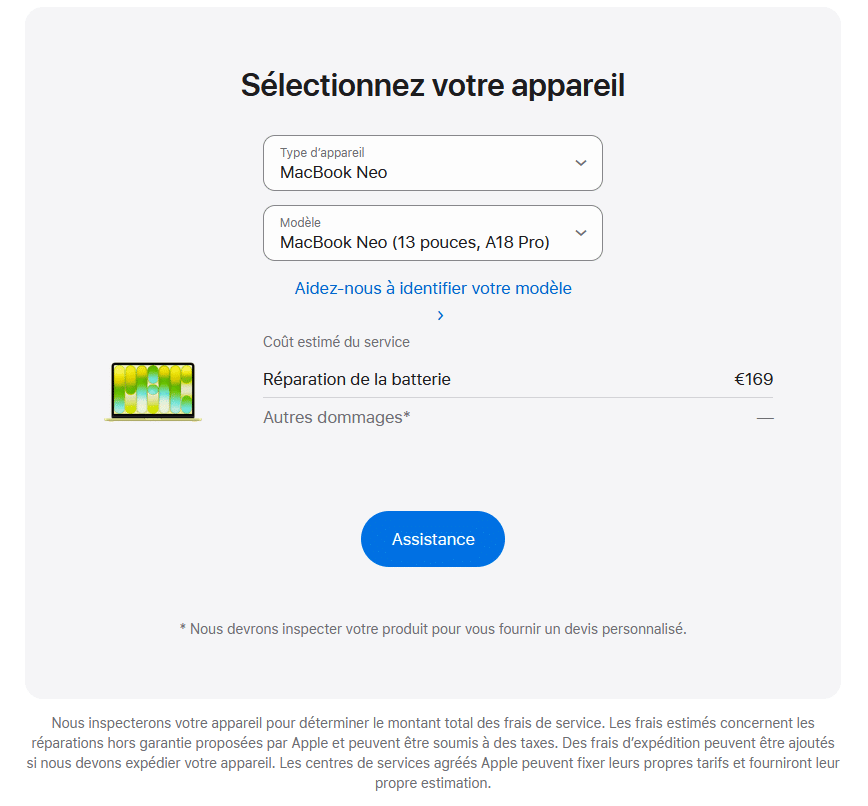The height and width of the screenshot is (806, 868).
Task: Click the MacBook Neo product thumbnail
Action: pyautogui.click(x=152, y=391)
